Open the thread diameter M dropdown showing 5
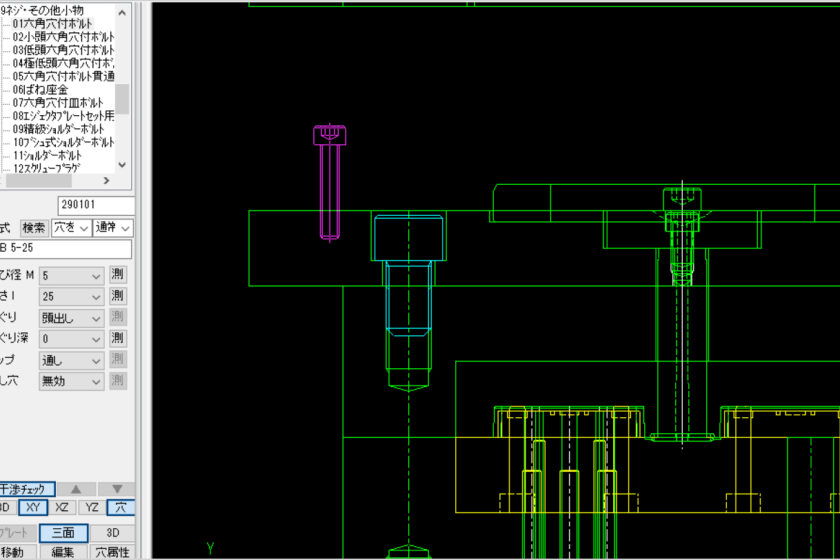 pyautogui.click(x=71, y=275)
